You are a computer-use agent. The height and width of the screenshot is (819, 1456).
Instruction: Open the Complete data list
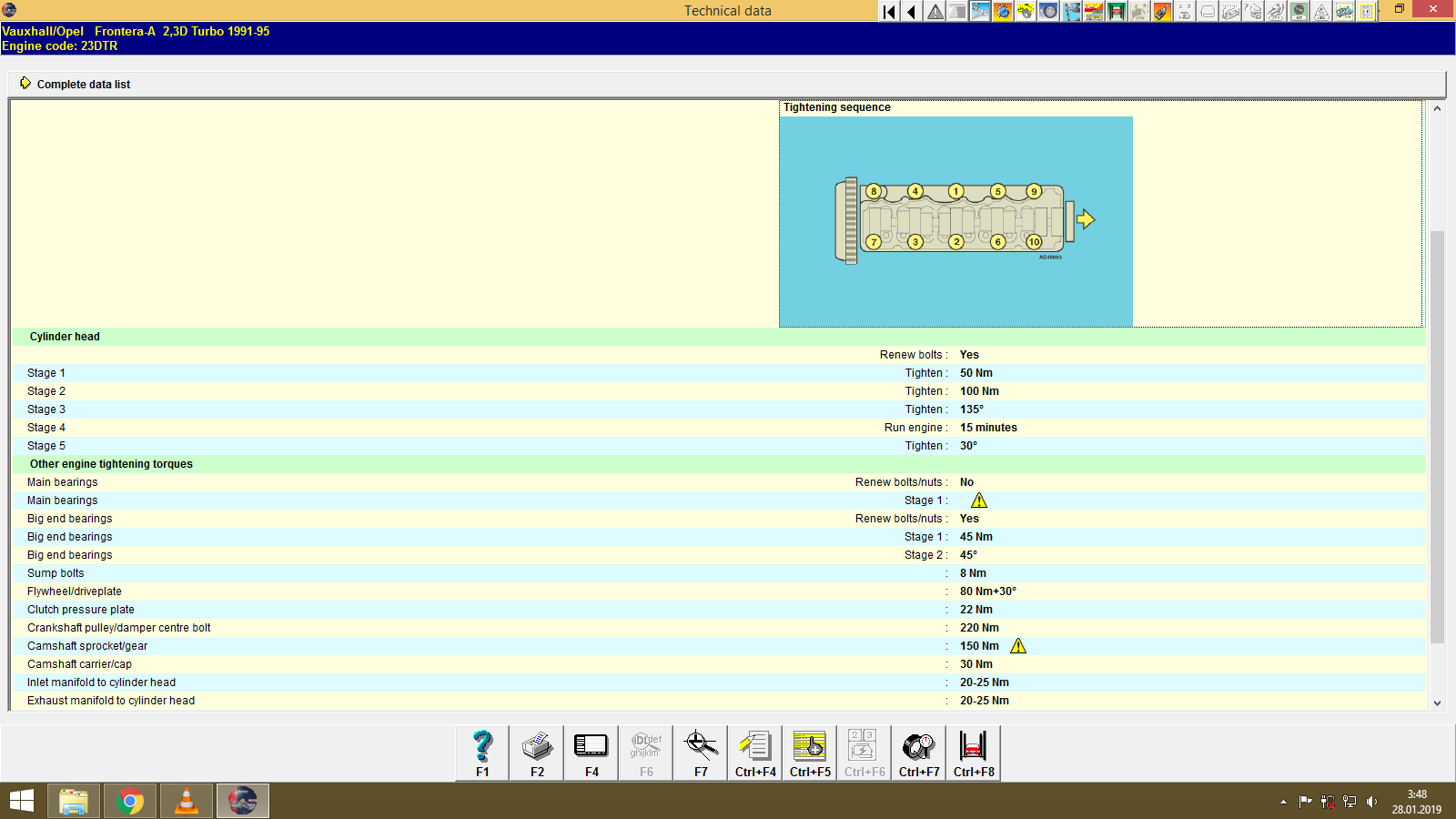83,84
